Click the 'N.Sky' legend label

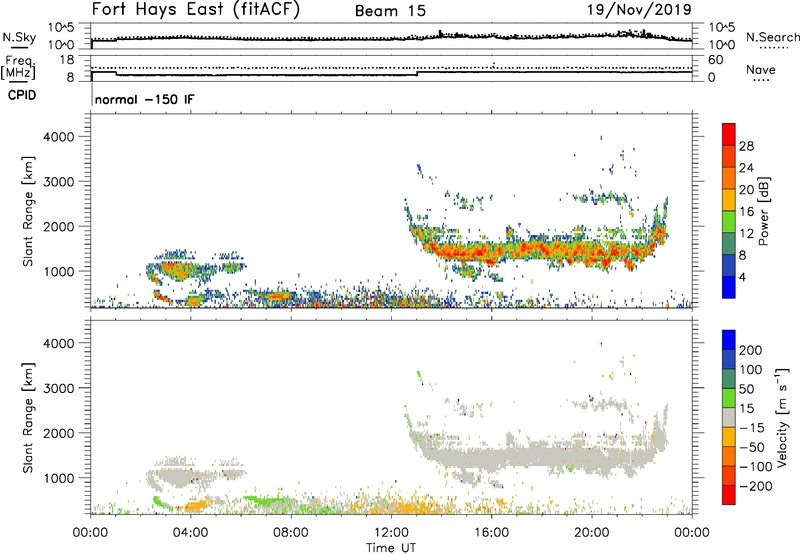(19, 37)
